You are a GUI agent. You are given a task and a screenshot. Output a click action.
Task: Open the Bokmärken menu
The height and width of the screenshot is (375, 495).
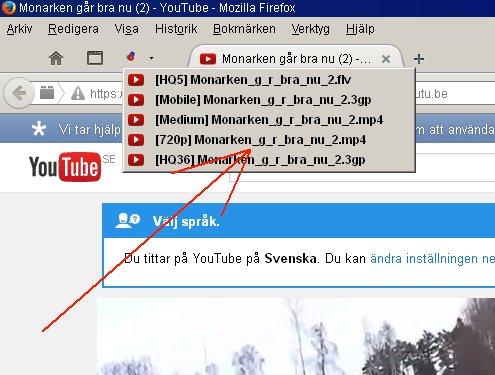(x=244, y=29)
